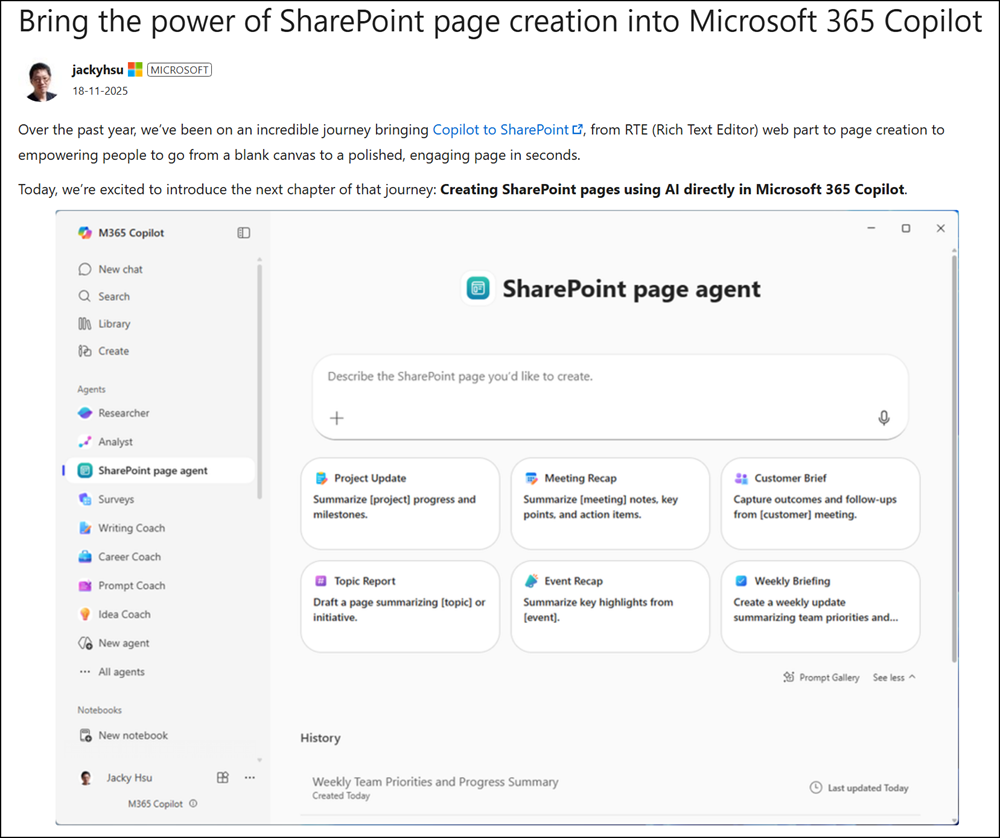1000x838 pixels.
Task: Choose the Weekly Briefing prompt card
Action: pos(820,606)
